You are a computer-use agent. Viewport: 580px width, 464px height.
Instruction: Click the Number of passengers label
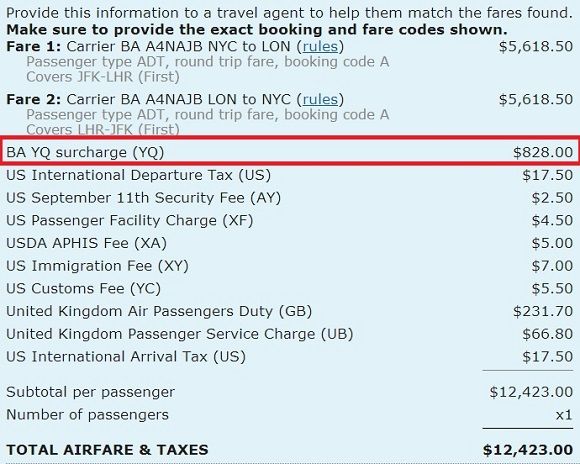click(87, 415)
